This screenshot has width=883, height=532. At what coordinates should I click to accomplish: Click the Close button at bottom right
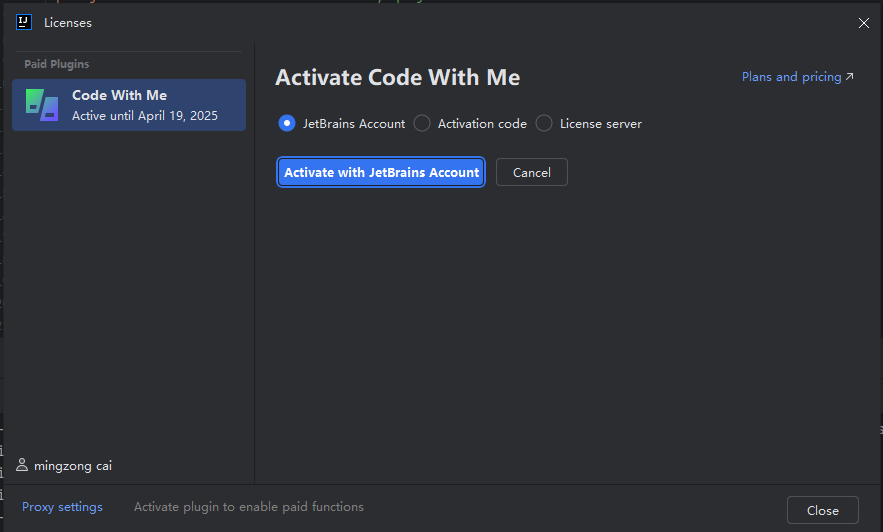822,510
